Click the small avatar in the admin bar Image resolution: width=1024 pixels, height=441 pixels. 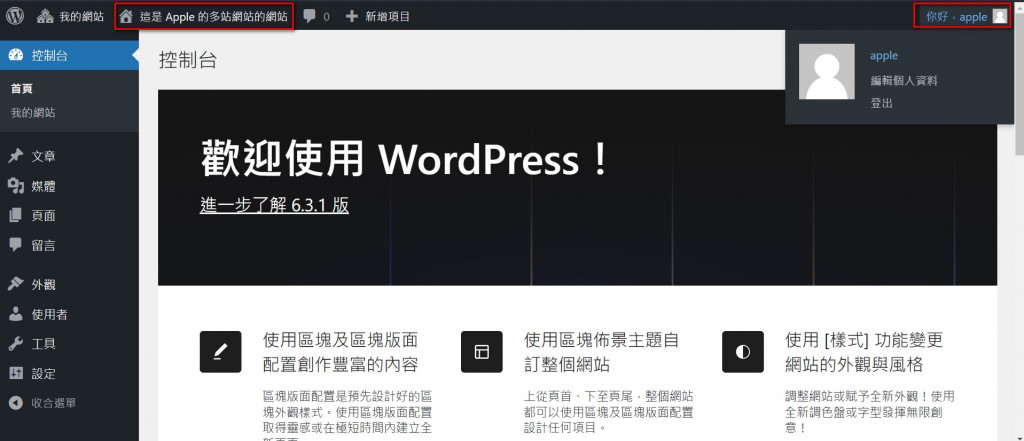coord(1000,16)
